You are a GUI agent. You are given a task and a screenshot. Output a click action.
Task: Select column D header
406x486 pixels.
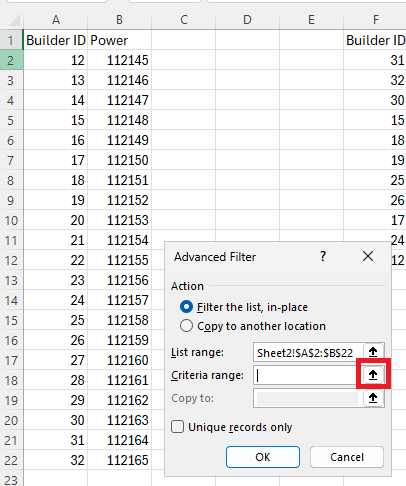coord(247,20)
